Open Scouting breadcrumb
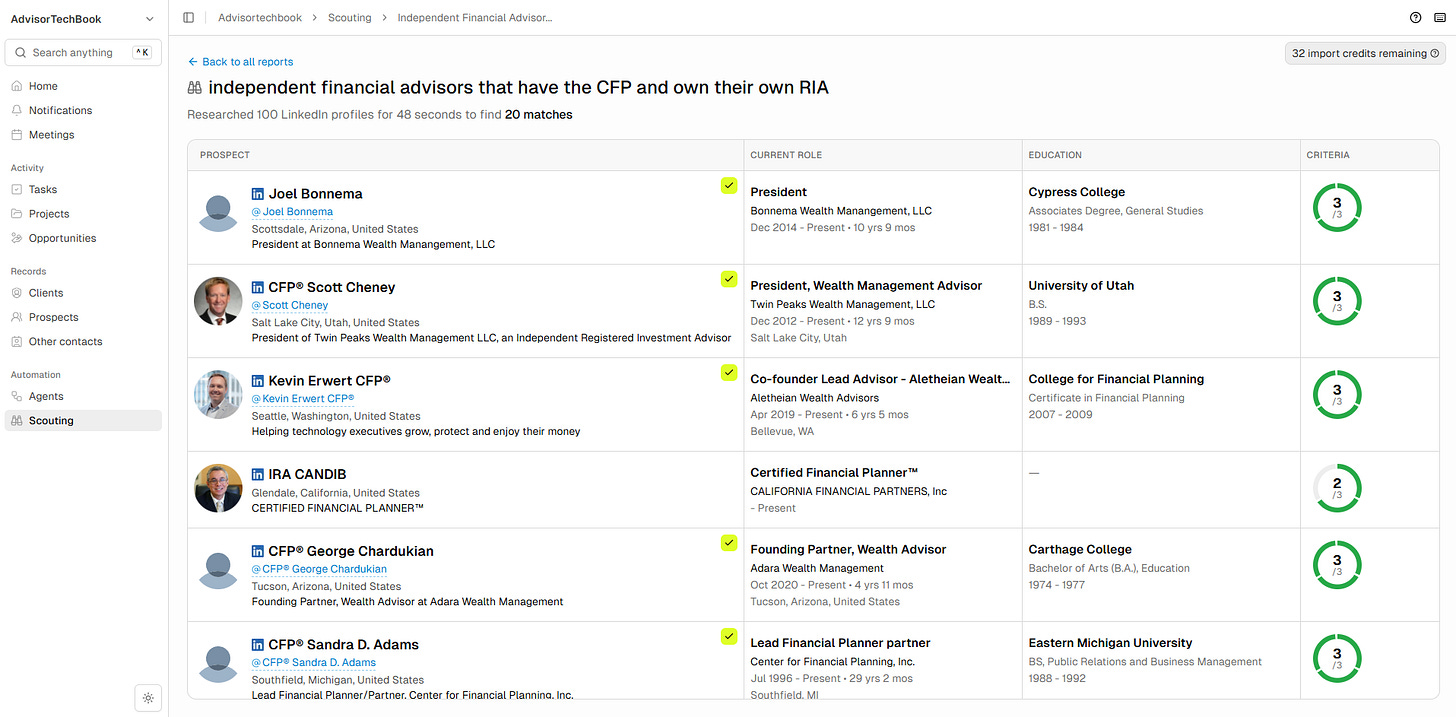The height and width of the screenshot is (717, 1456). [x=349, y=18]
